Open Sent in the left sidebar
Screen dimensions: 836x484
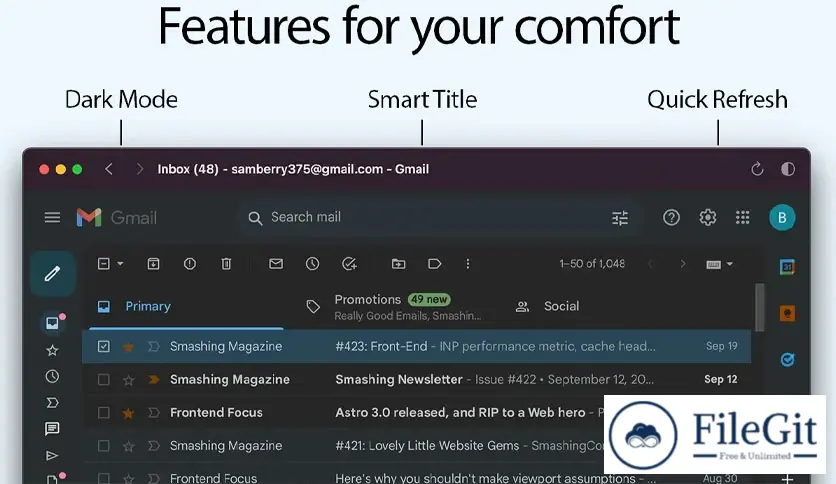point(52,455)
